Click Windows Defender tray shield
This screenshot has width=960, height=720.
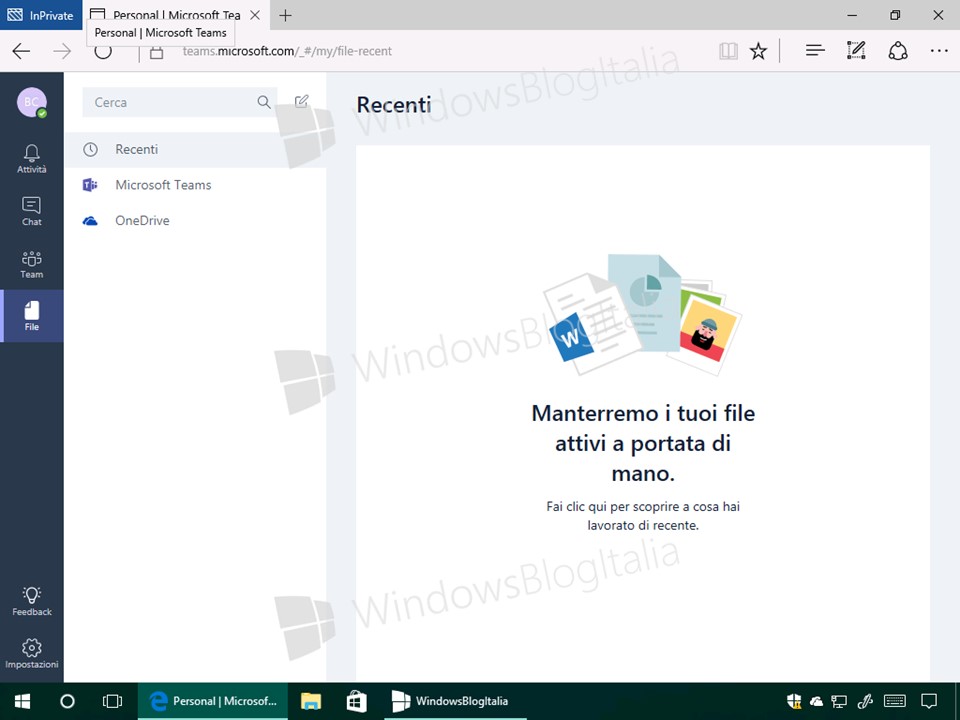[x=794, y=701]
